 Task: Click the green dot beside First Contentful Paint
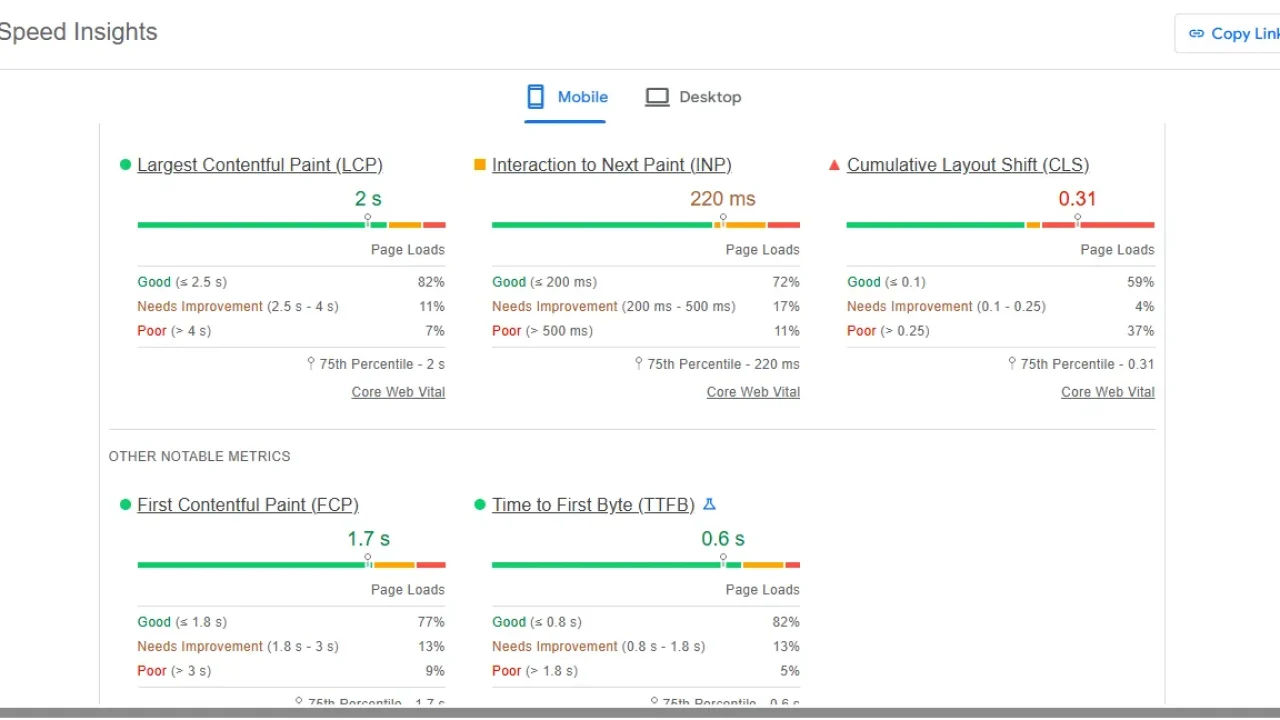(125, 504)
